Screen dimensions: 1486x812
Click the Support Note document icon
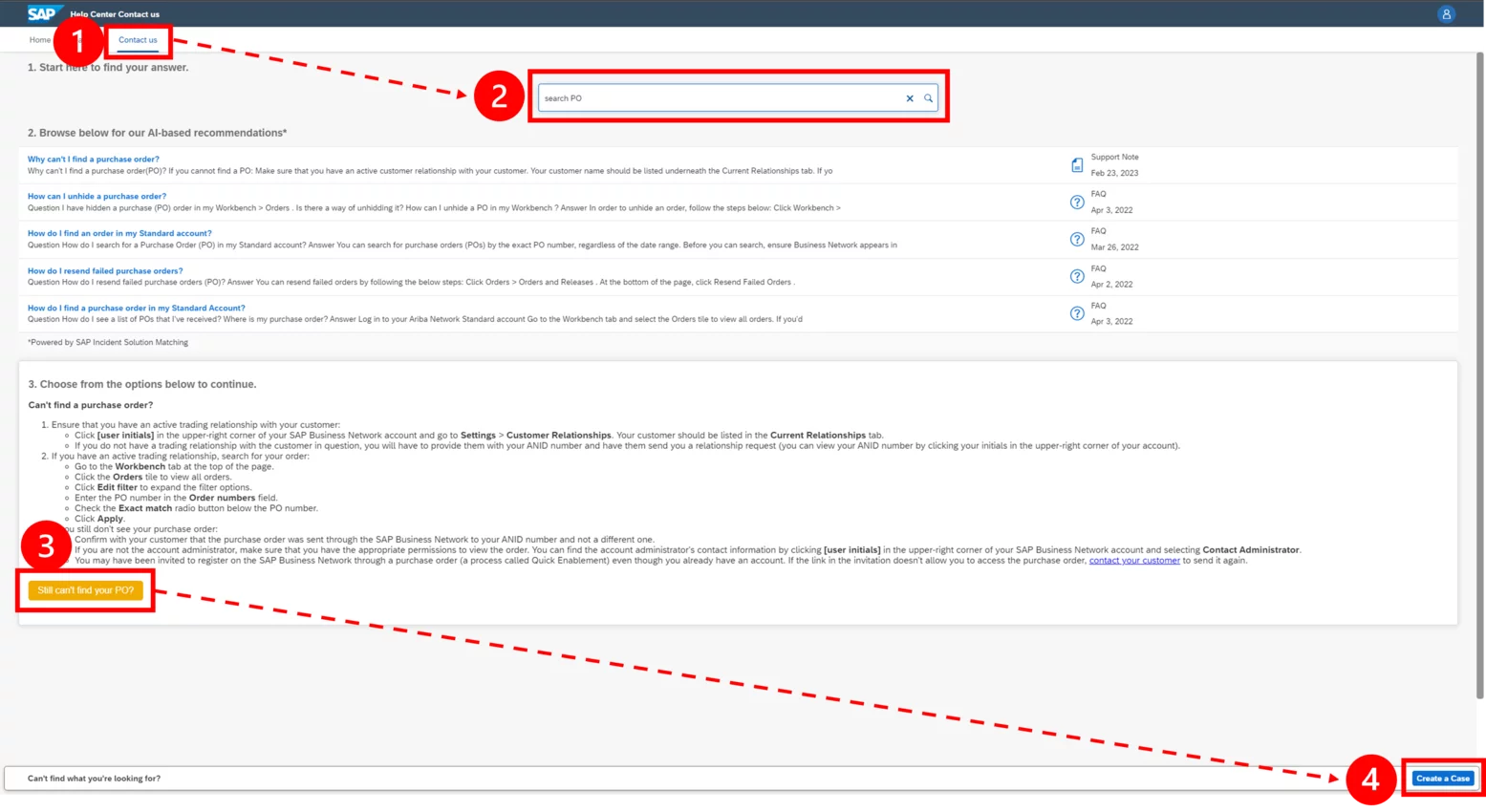[1077, 165]
